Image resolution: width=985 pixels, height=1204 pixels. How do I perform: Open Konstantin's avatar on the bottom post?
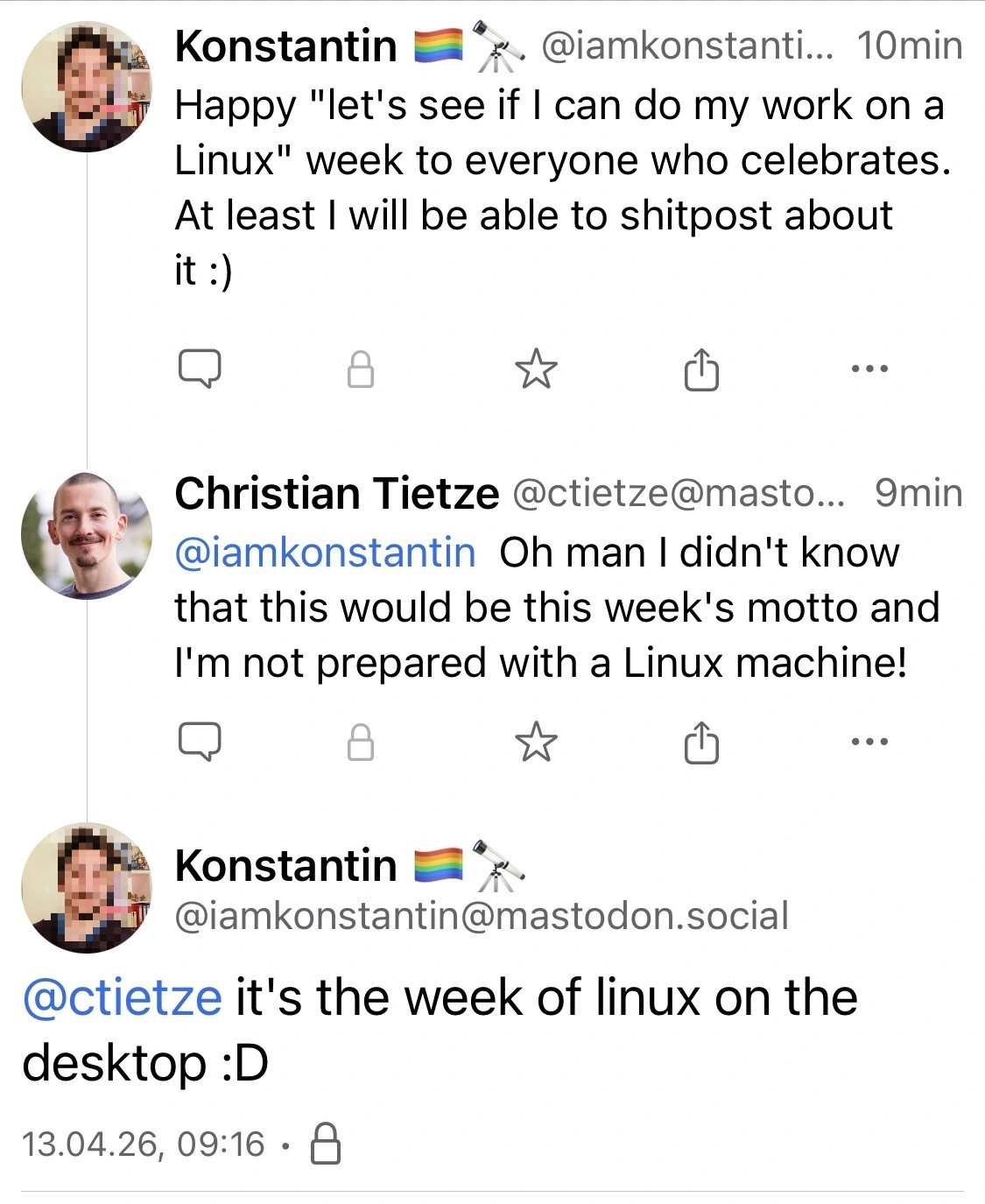[x=87, y=887]
